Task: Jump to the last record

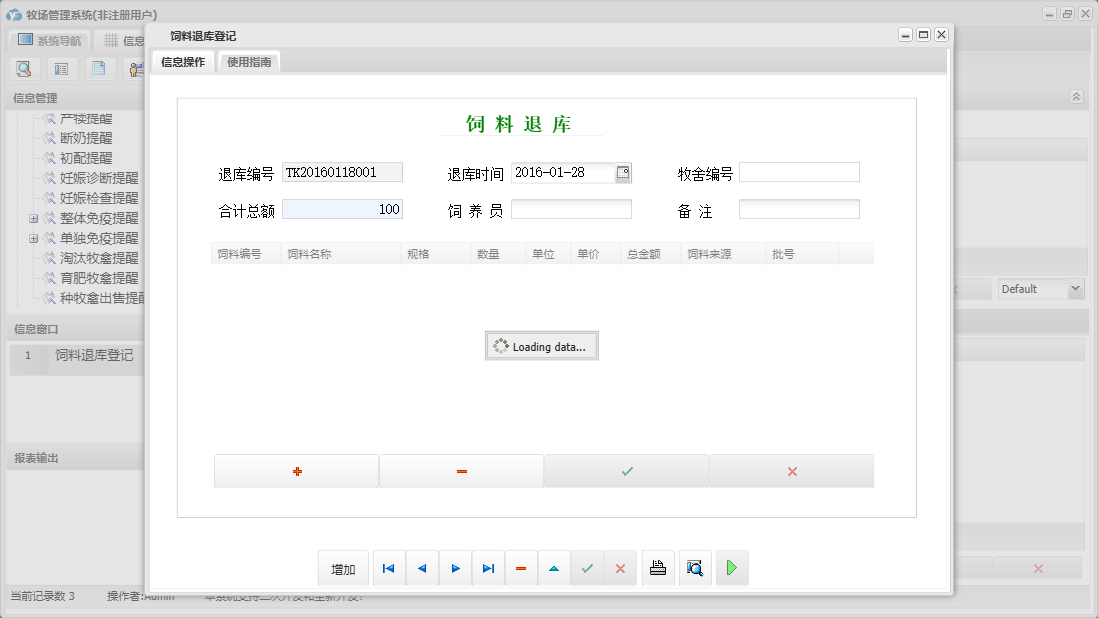Action: (488, 568)
